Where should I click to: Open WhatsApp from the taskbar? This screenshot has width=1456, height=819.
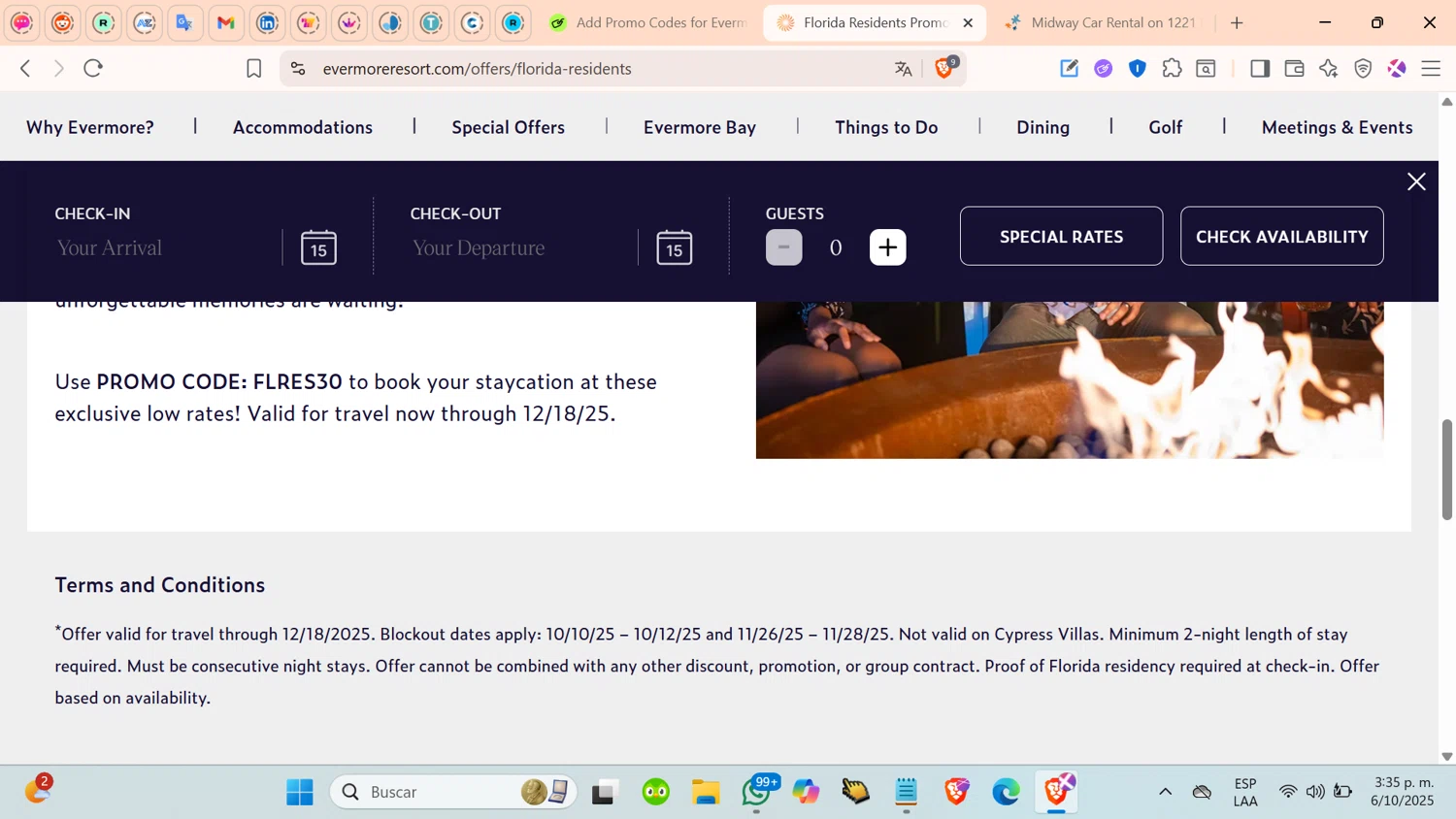pos(756,792)
